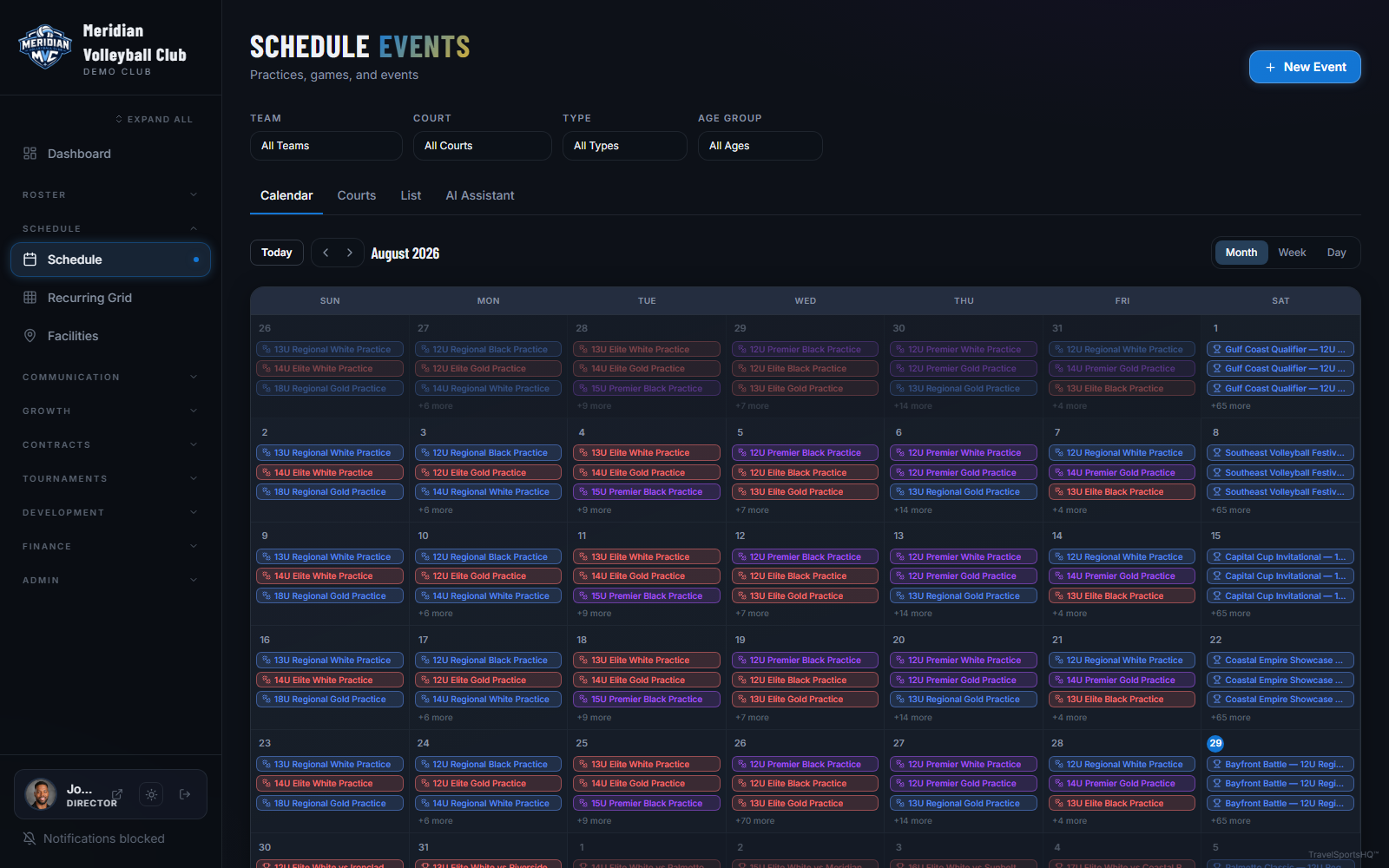
Task: Open 12U Premier Black Practice on August 12
Action: 805,557
